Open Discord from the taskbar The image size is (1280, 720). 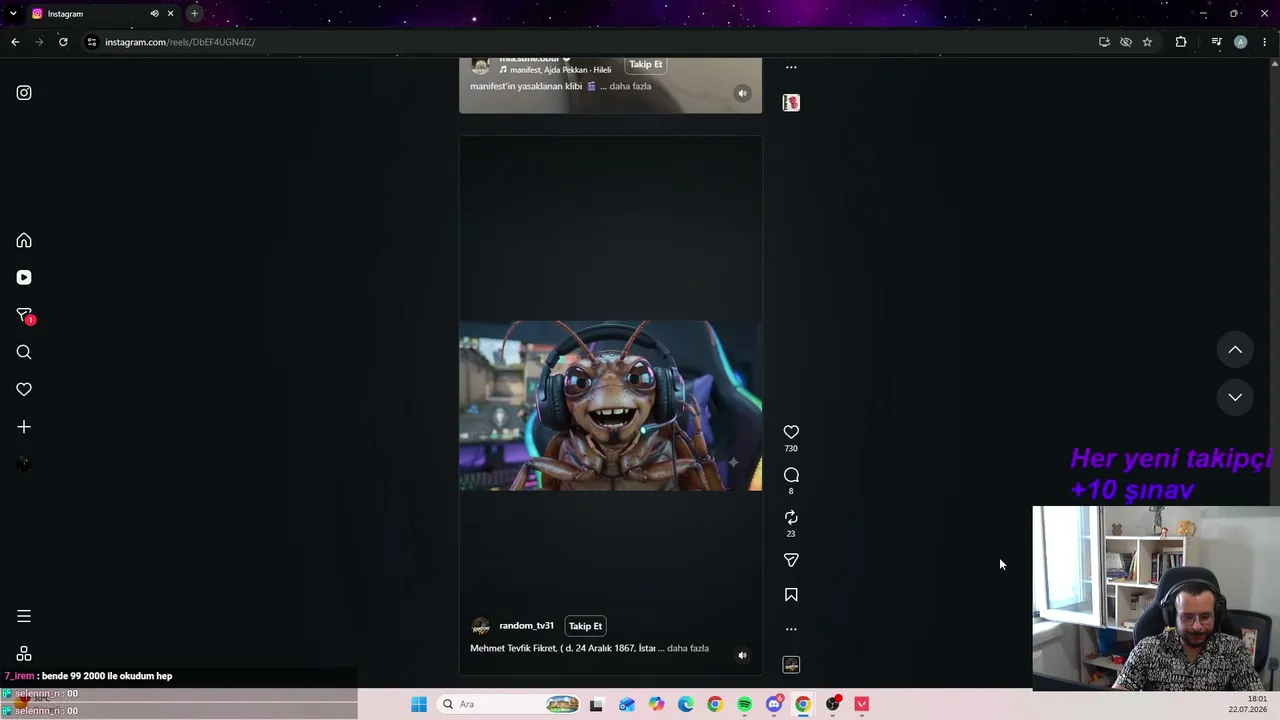[774, 704]
